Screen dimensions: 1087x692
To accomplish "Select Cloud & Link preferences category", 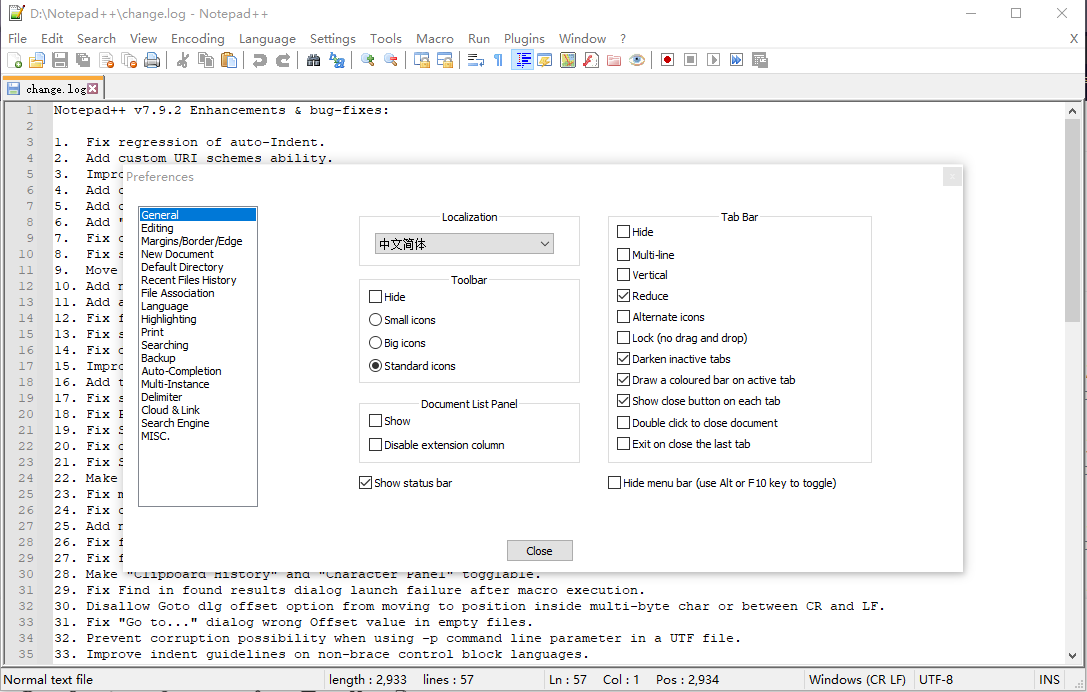I will [171, 410].
